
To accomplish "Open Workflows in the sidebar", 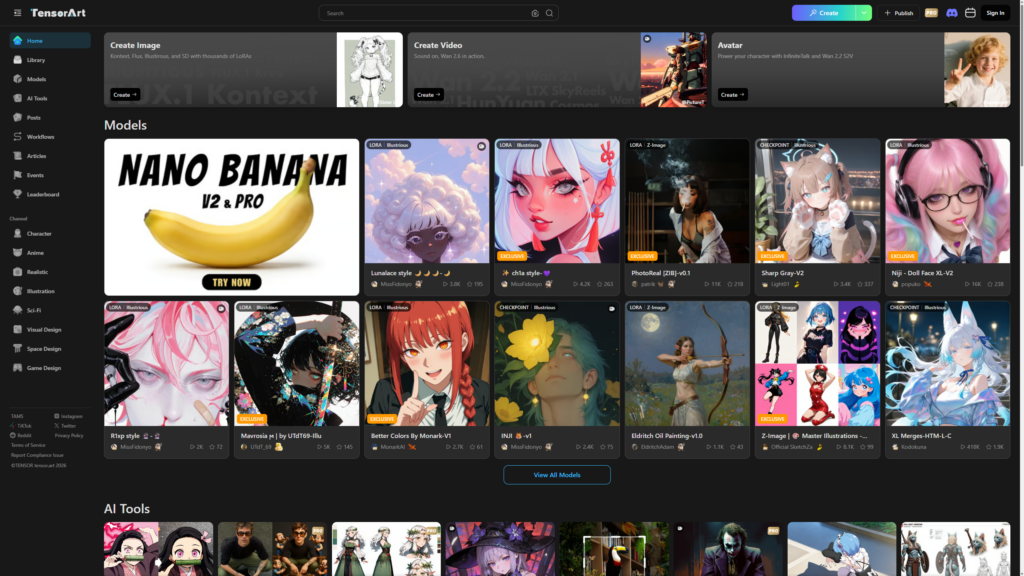I will click(x=40, y=136).
